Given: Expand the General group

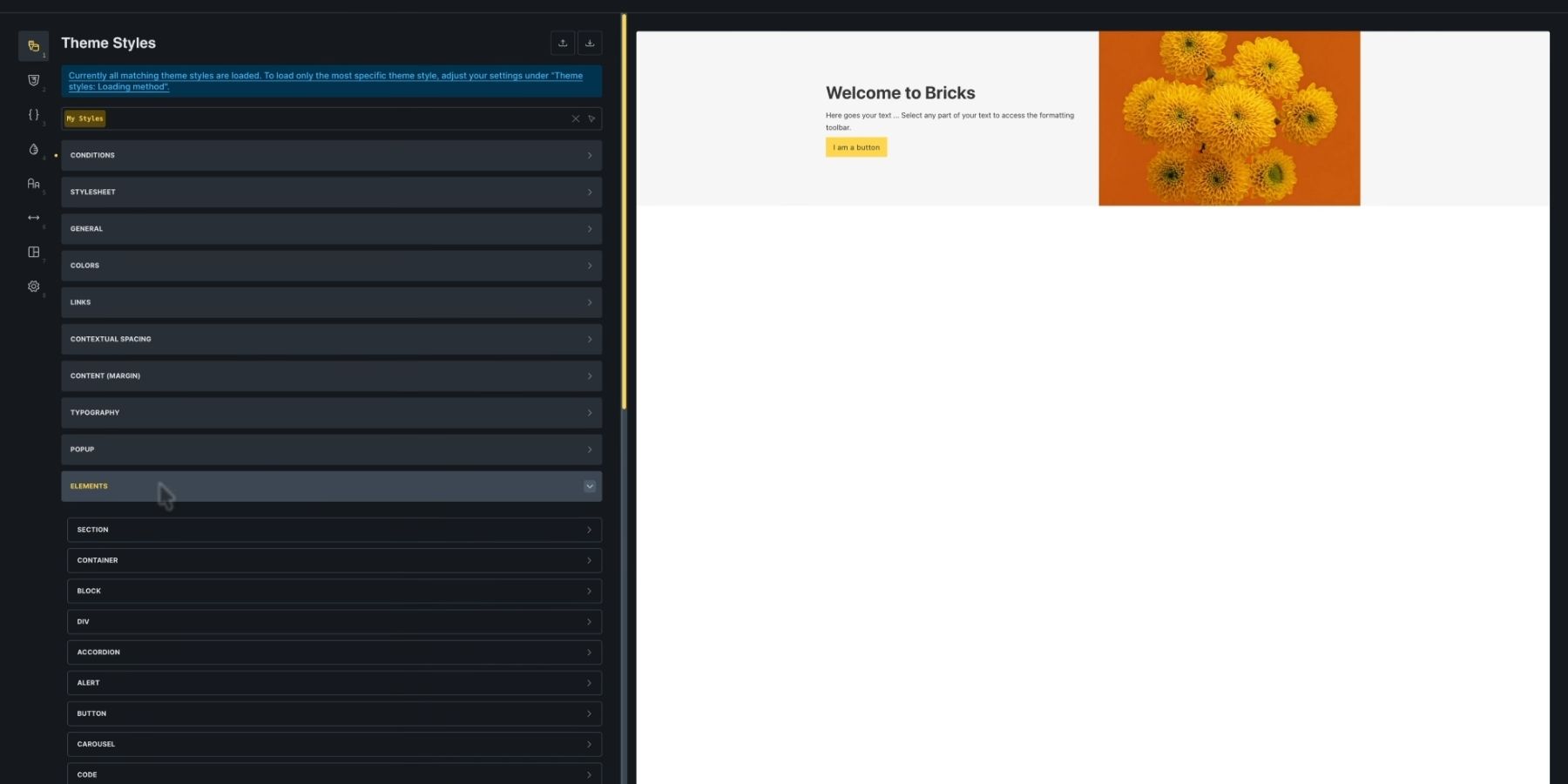Looking at the screenshot, I should (x=331, y=228).
